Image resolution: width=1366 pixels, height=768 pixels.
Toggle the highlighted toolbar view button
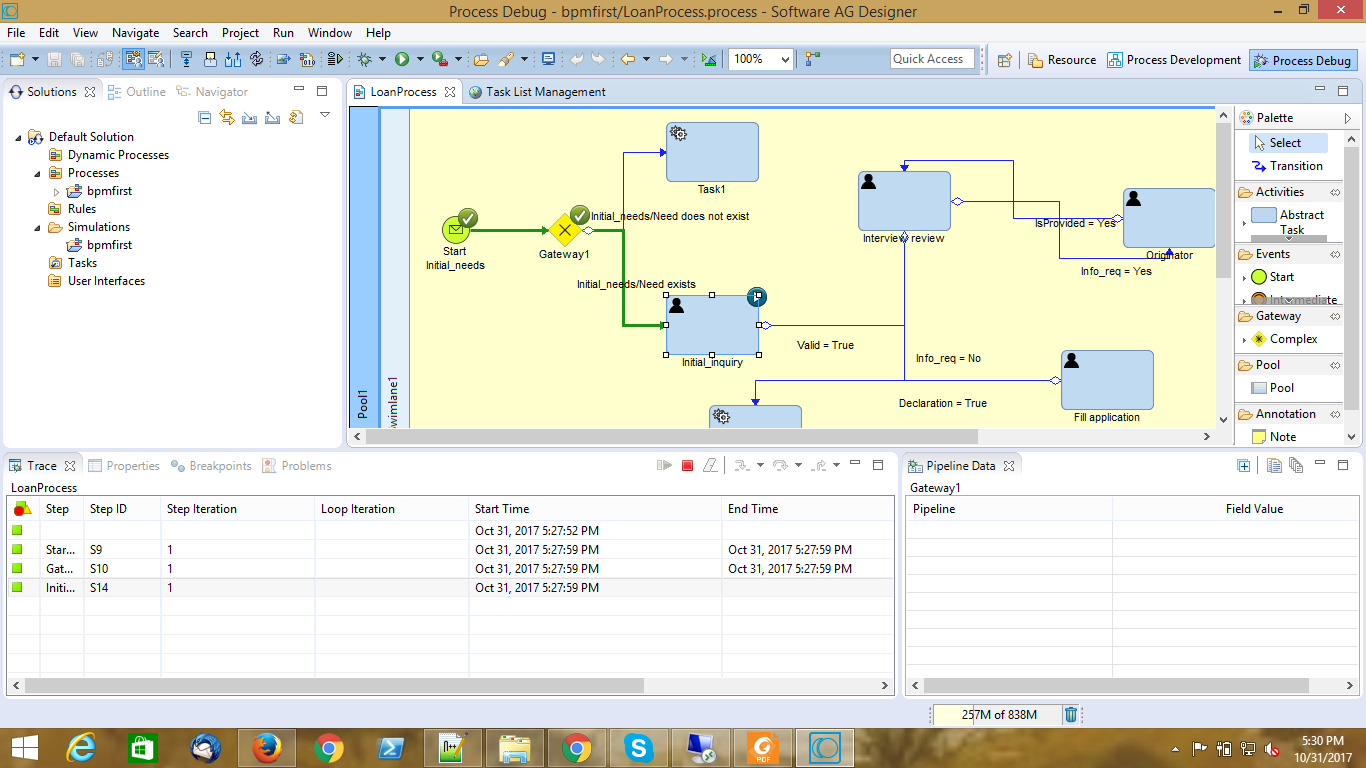point(133,60)
